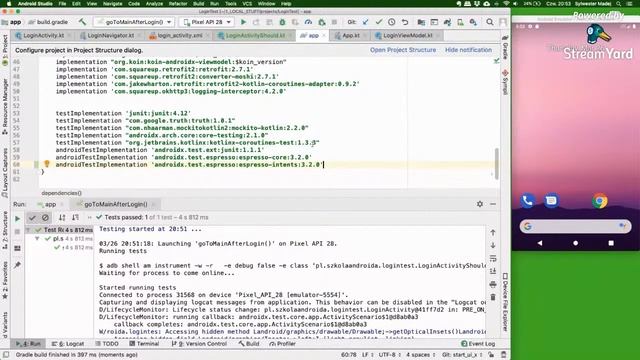Toggle Show Ignored tests icon
The image size is (640, 360).
(x=45, y=218)
